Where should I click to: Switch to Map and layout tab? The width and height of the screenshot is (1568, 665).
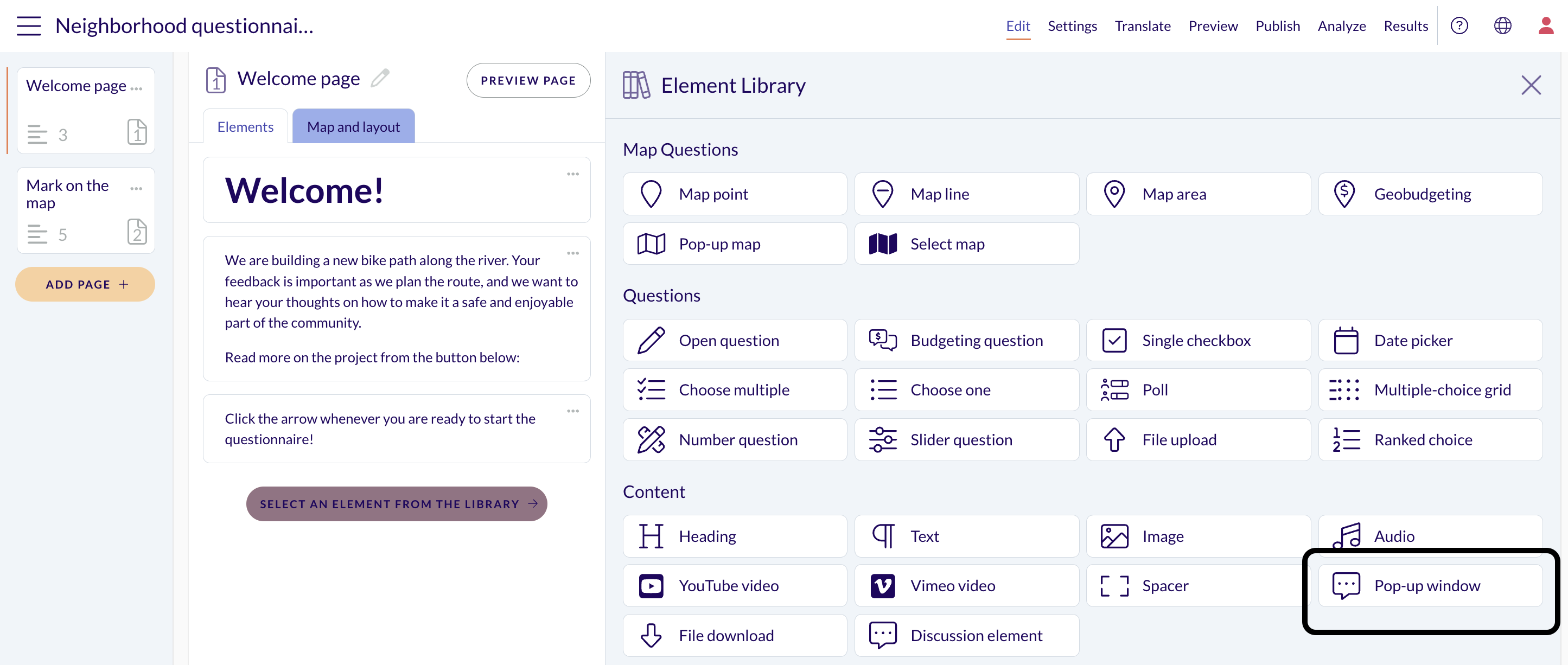(354, 126)
